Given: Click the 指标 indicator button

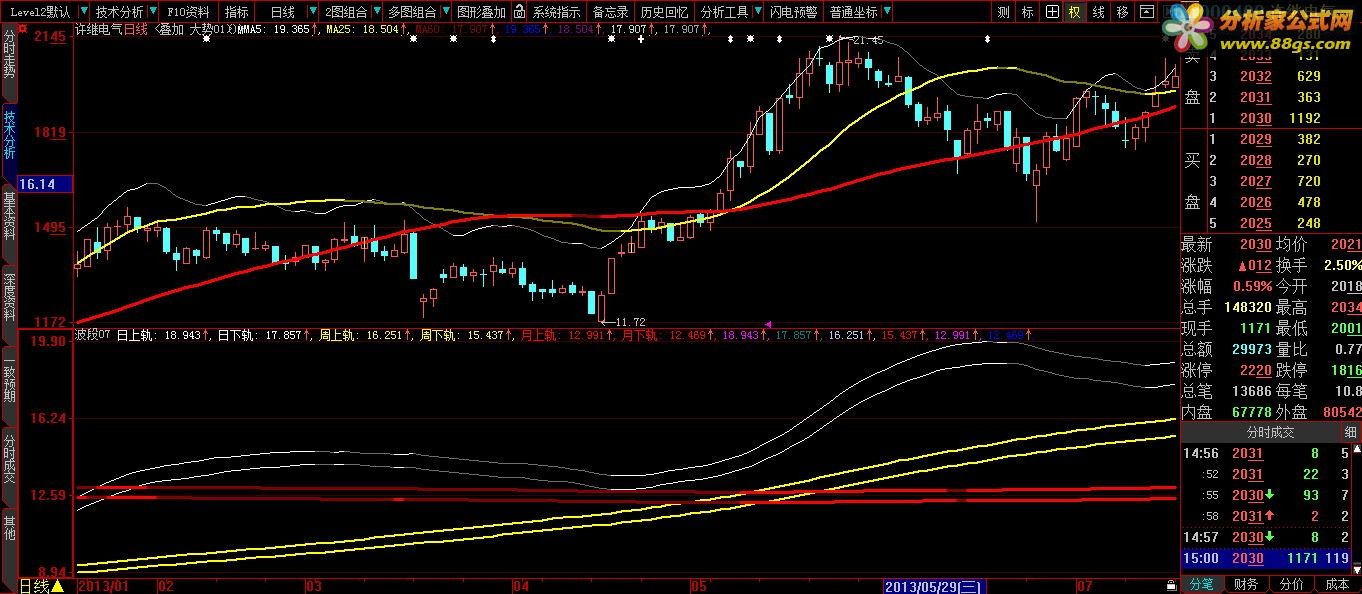Looking at the screenshot, I should click(x=237, y=12).
